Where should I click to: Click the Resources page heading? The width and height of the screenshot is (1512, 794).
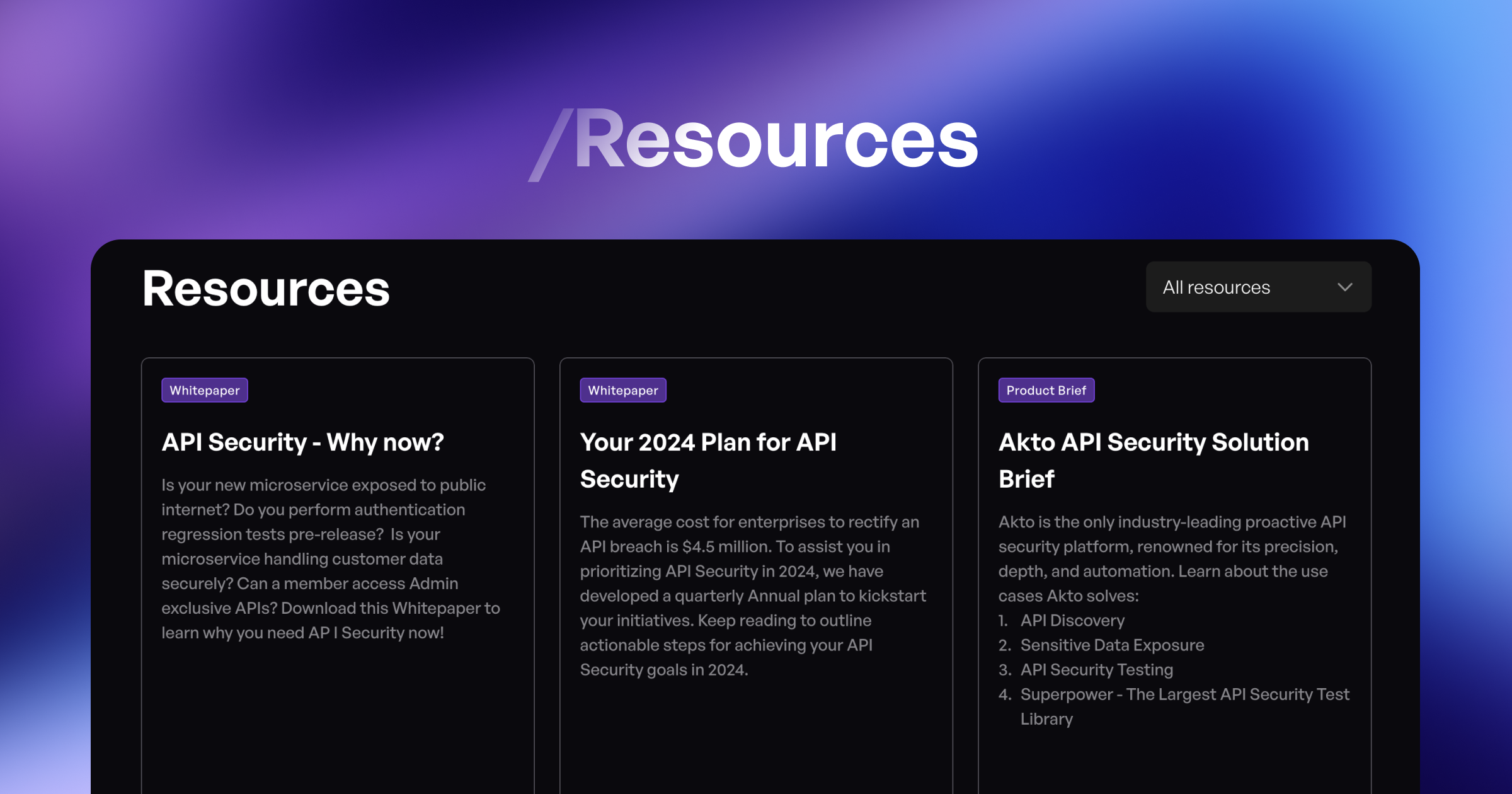(x=266, y=289)
